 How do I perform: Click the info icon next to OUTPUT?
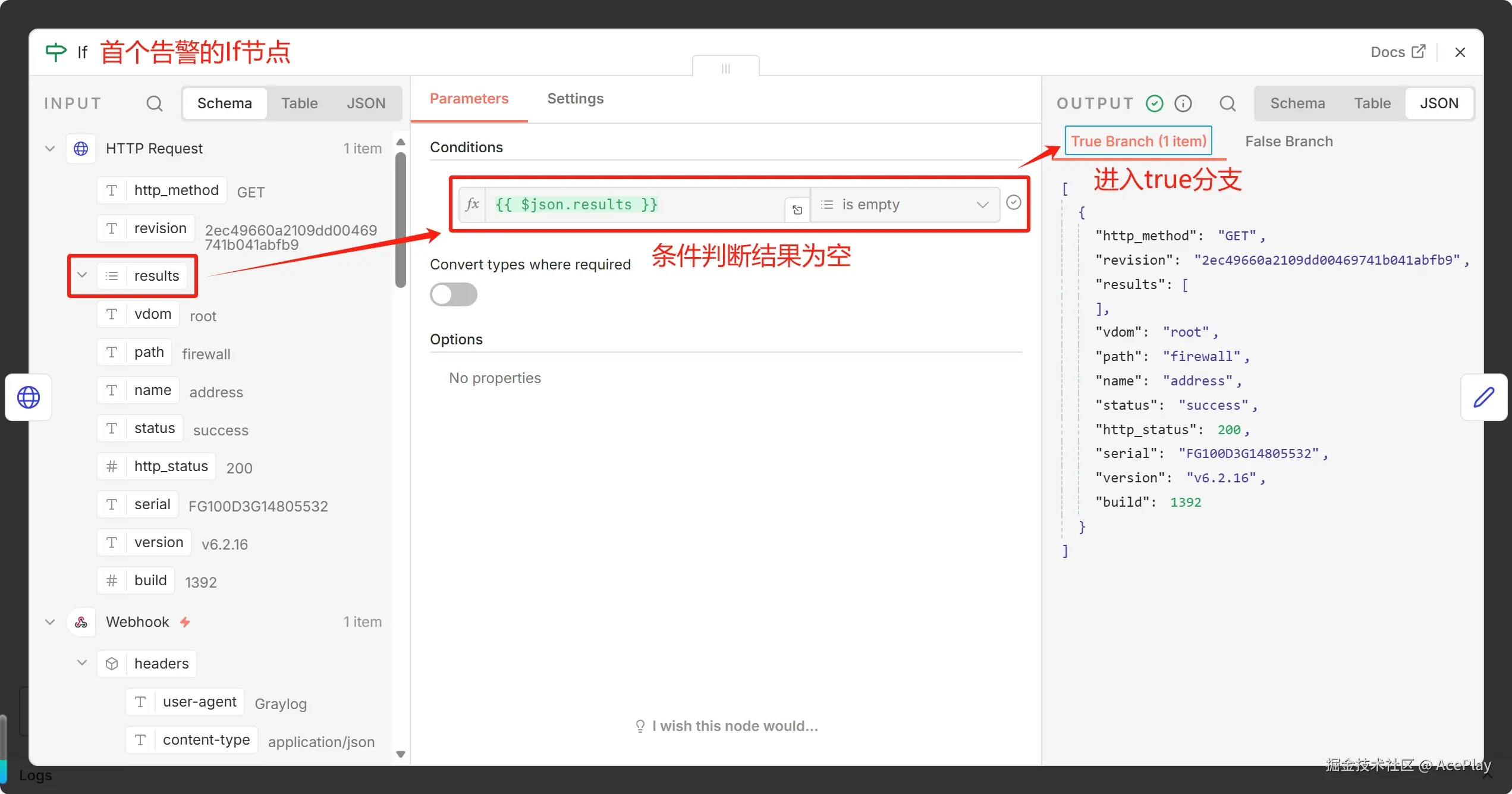coord(1183,103)
